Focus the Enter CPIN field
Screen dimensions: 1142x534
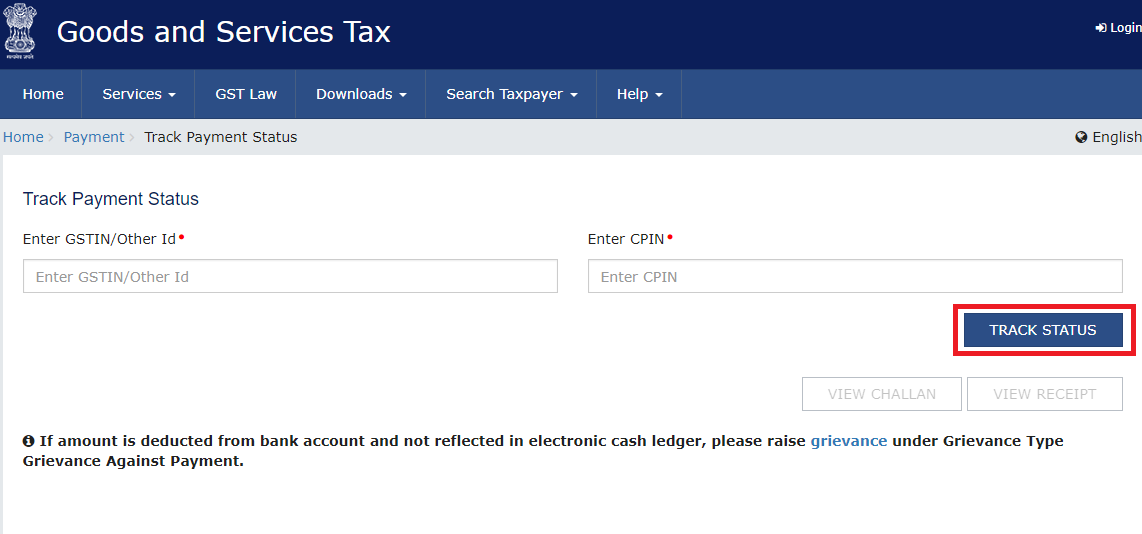click(855, 276)
